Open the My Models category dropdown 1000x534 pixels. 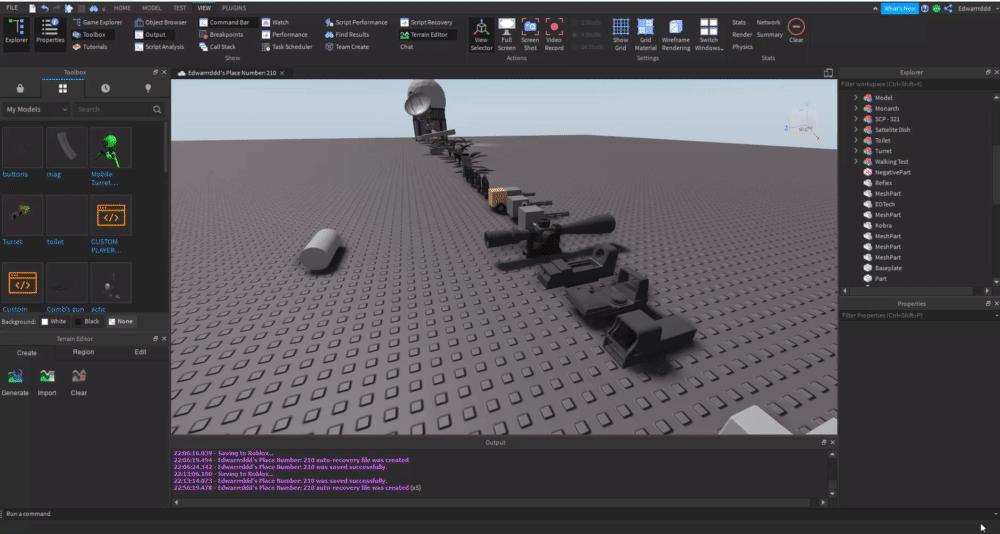click(x=36, y=109)
